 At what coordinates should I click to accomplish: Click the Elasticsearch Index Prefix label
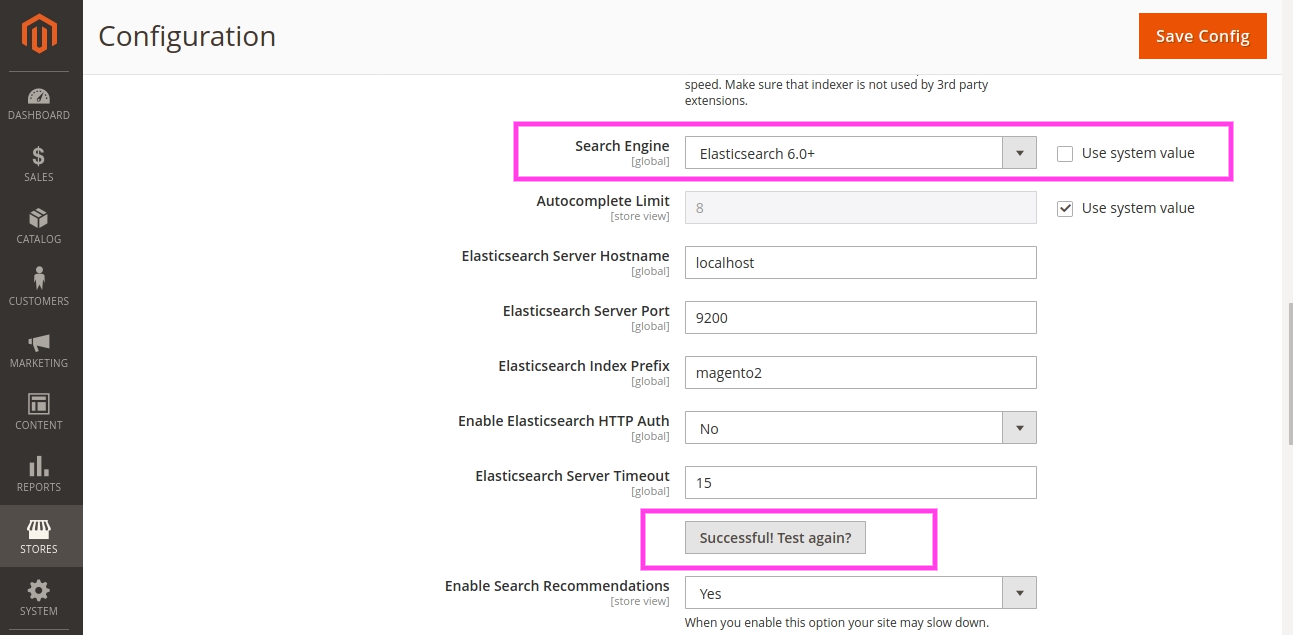click(x=584, y=366)
